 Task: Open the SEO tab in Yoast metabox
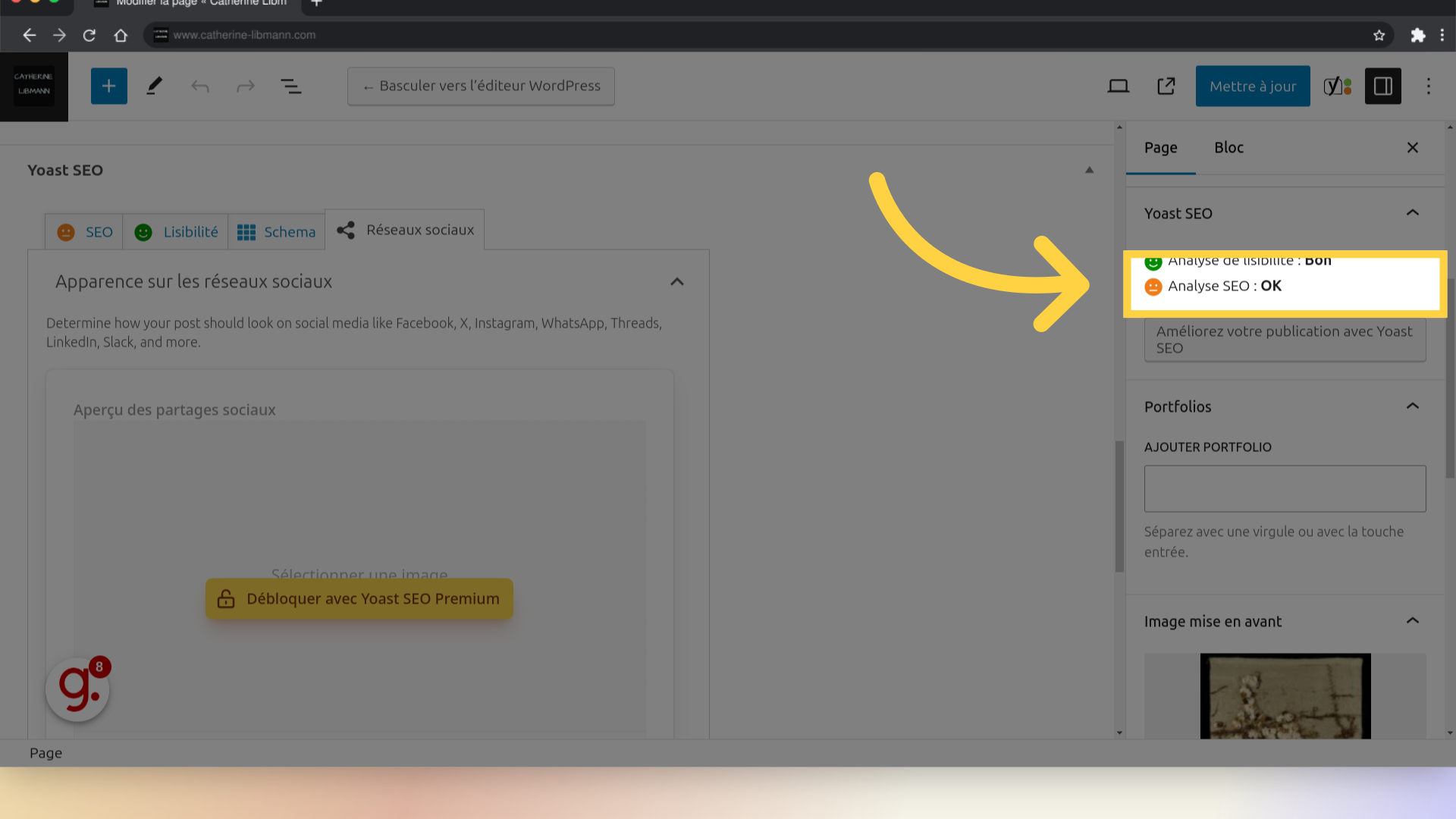click(84, 232)
